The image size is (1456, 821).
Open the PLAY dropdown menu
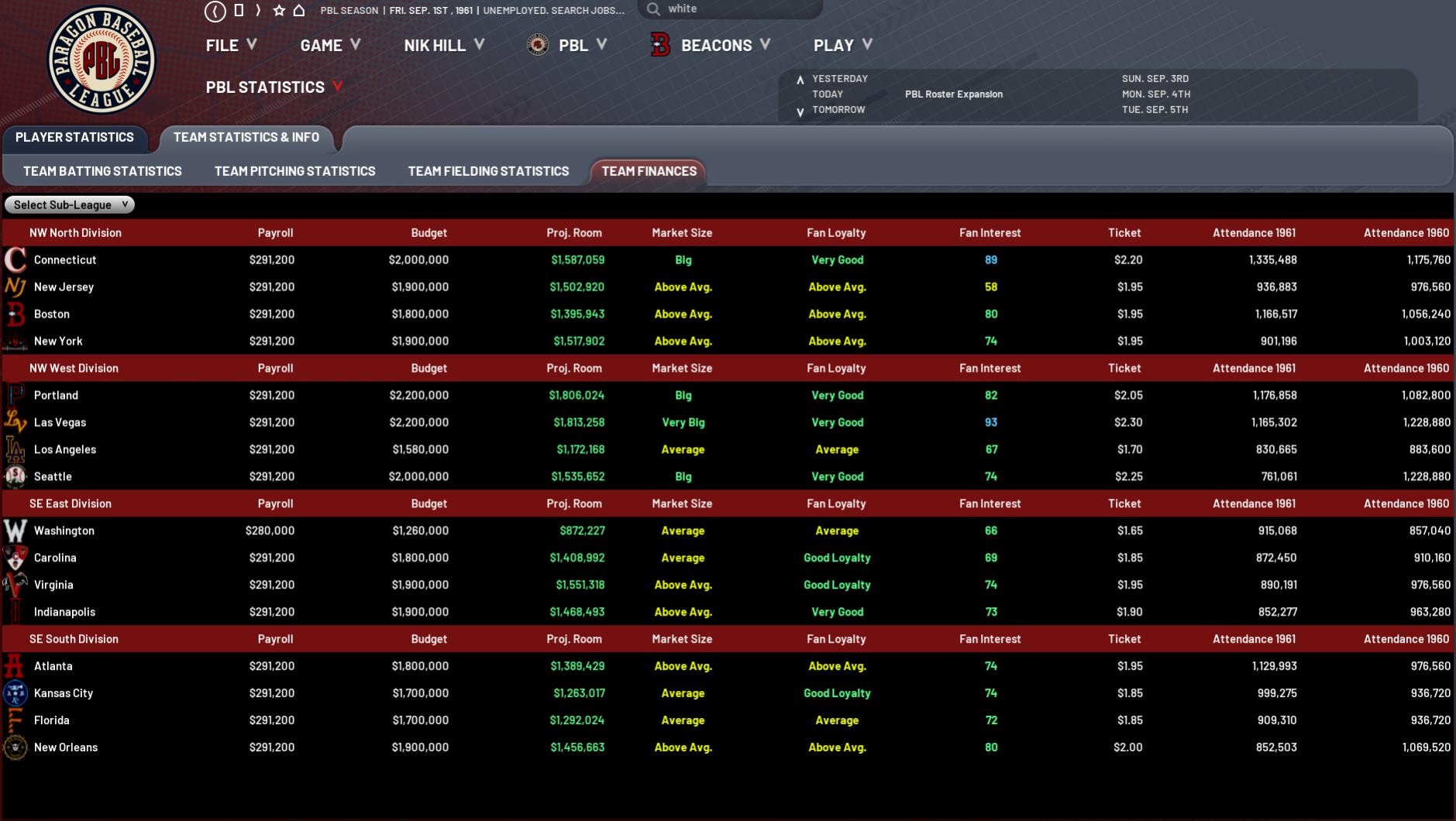842,46
